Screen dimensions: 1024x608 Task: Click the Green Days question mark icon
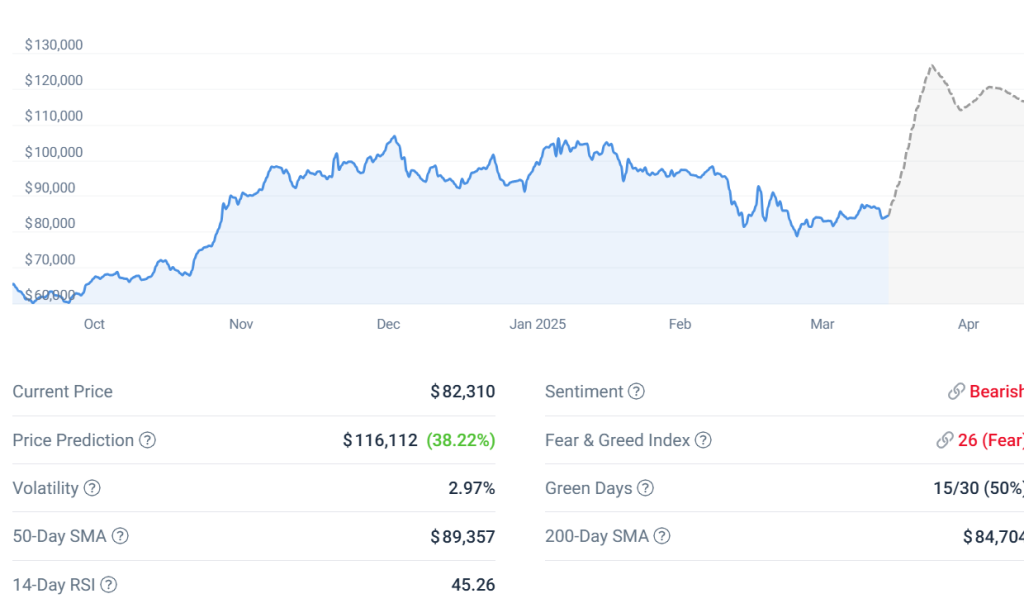[x=646, y=488]
